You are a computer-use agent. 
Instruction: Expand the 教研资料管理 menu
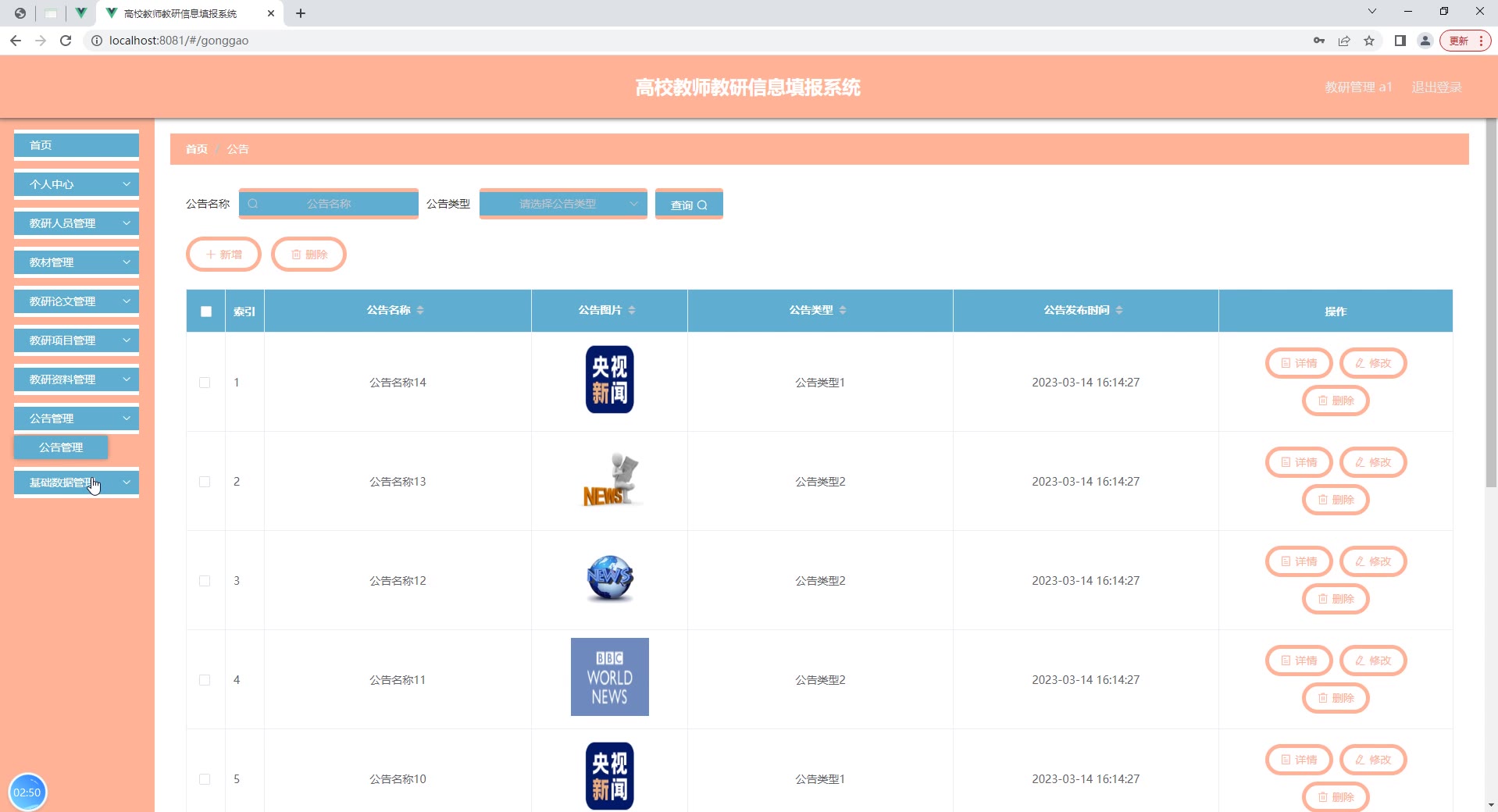click(77, 379)
